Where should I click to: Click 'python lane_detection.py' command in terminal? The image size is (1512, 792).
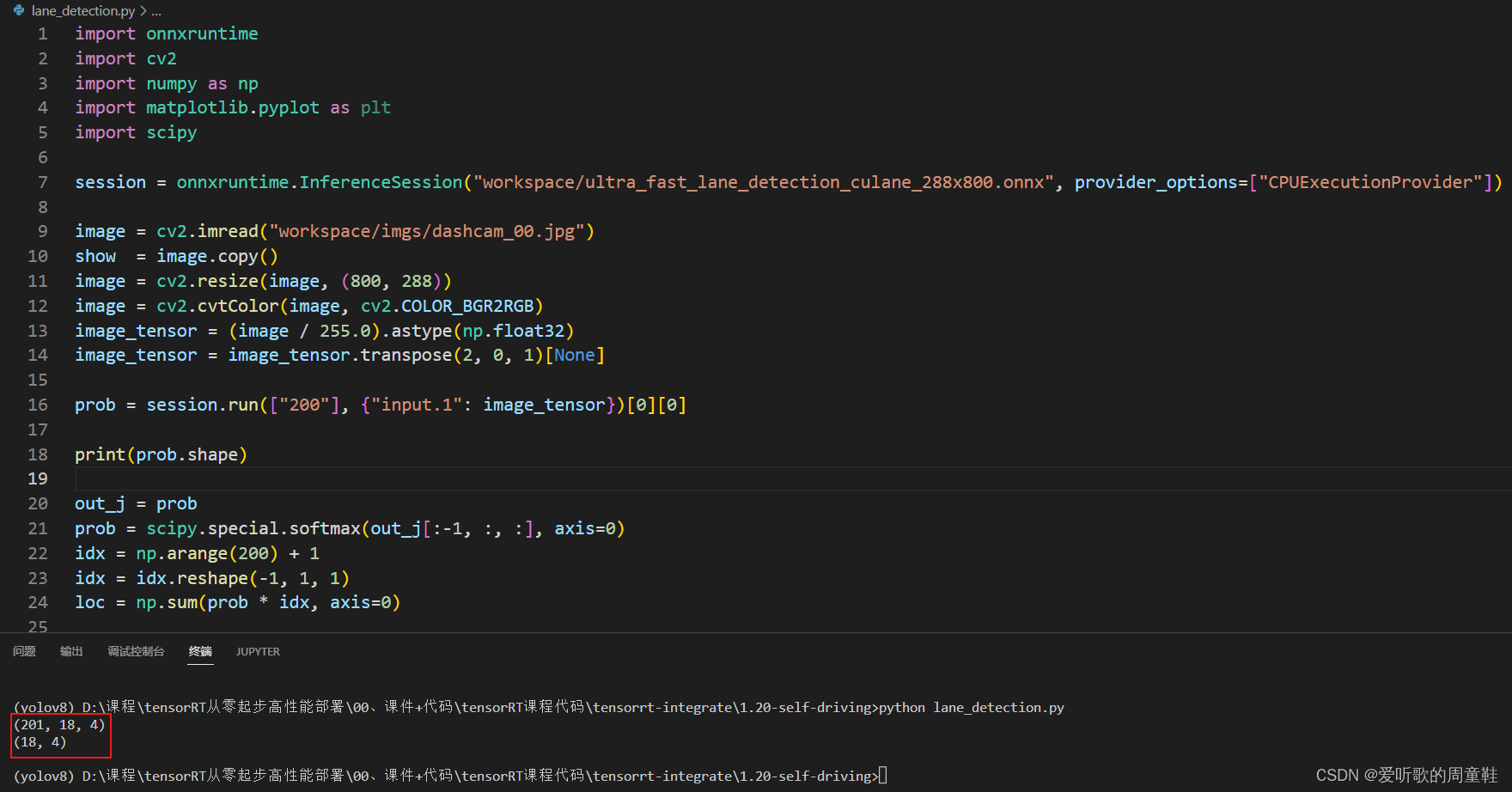click(971, 707)
